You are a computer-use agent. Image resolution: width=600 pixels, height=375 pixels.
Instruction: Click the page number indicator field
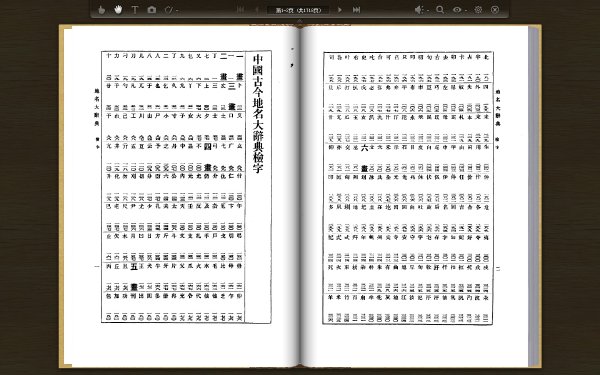(x=298, y=10)
